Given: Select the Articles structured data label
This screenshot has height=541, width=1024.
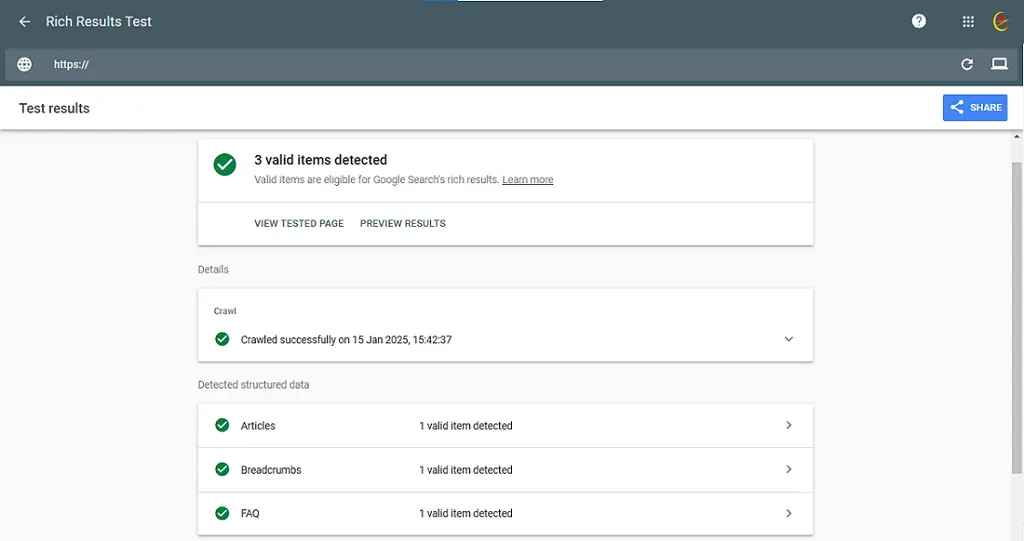Looking at the screenshot, I should 258,426.
